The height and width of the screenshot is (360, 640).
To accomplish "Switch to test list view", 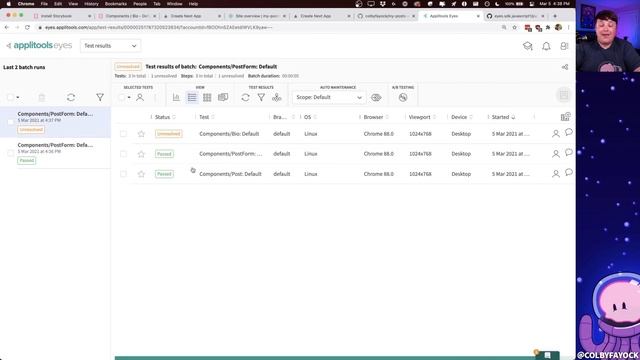I will 192,97.
